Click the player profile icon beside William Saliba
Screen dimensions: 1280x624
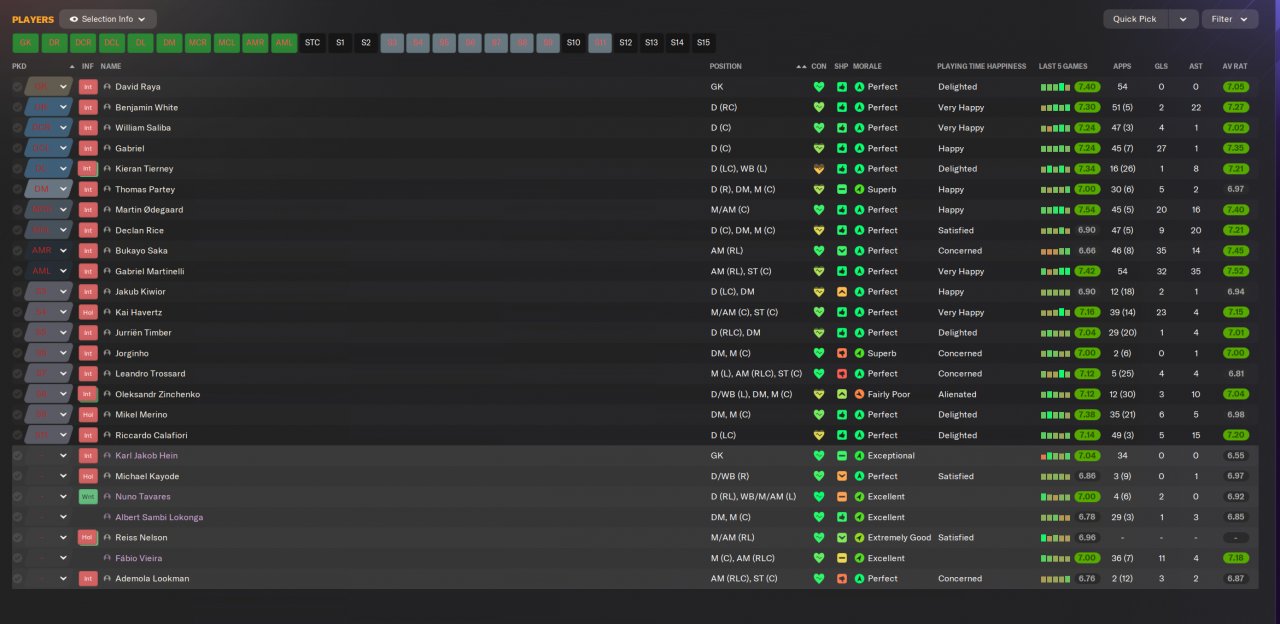click(x=107, y=128)
